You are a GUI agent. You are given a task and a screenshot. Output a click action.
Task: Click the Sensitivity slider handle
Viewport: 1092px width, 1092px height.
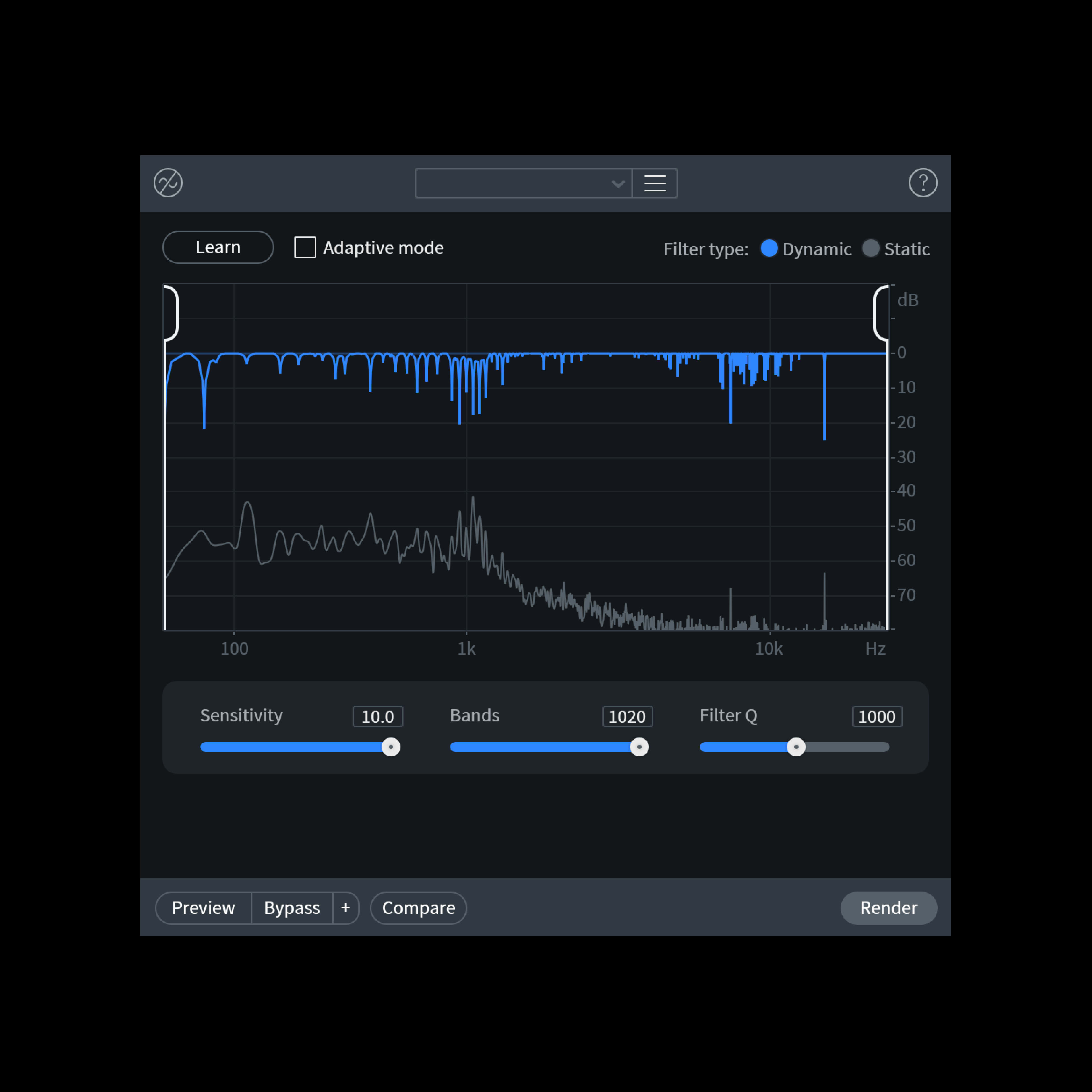click(x=390, y=747)
